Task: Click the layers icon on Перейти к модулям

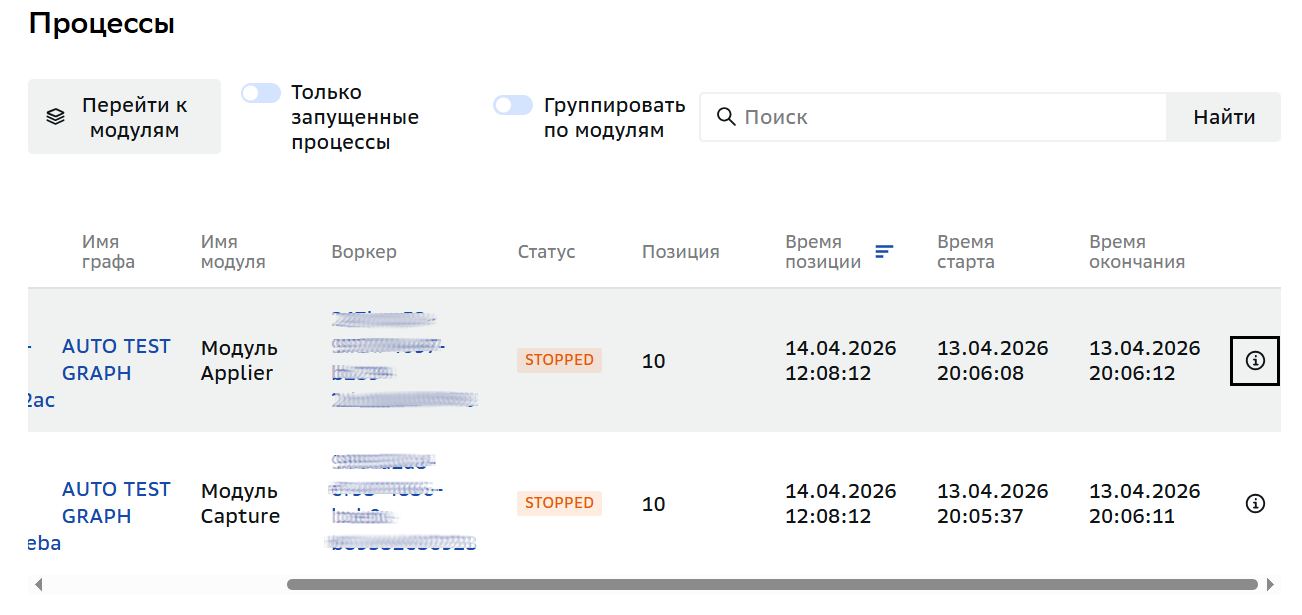Action: 56,117
